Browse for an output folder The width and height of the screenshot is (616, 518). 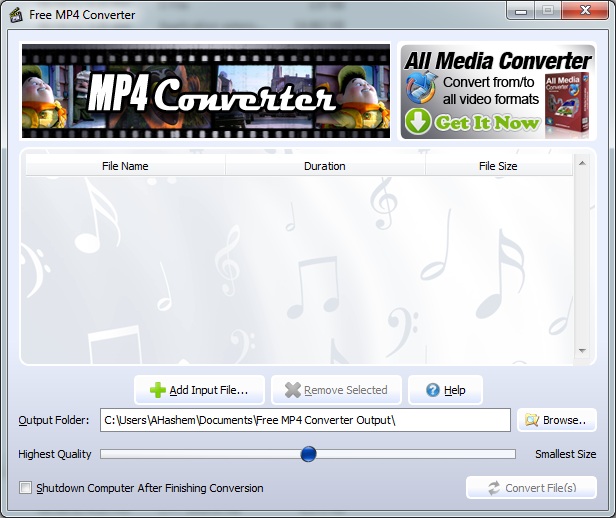[x=557, y=420]
